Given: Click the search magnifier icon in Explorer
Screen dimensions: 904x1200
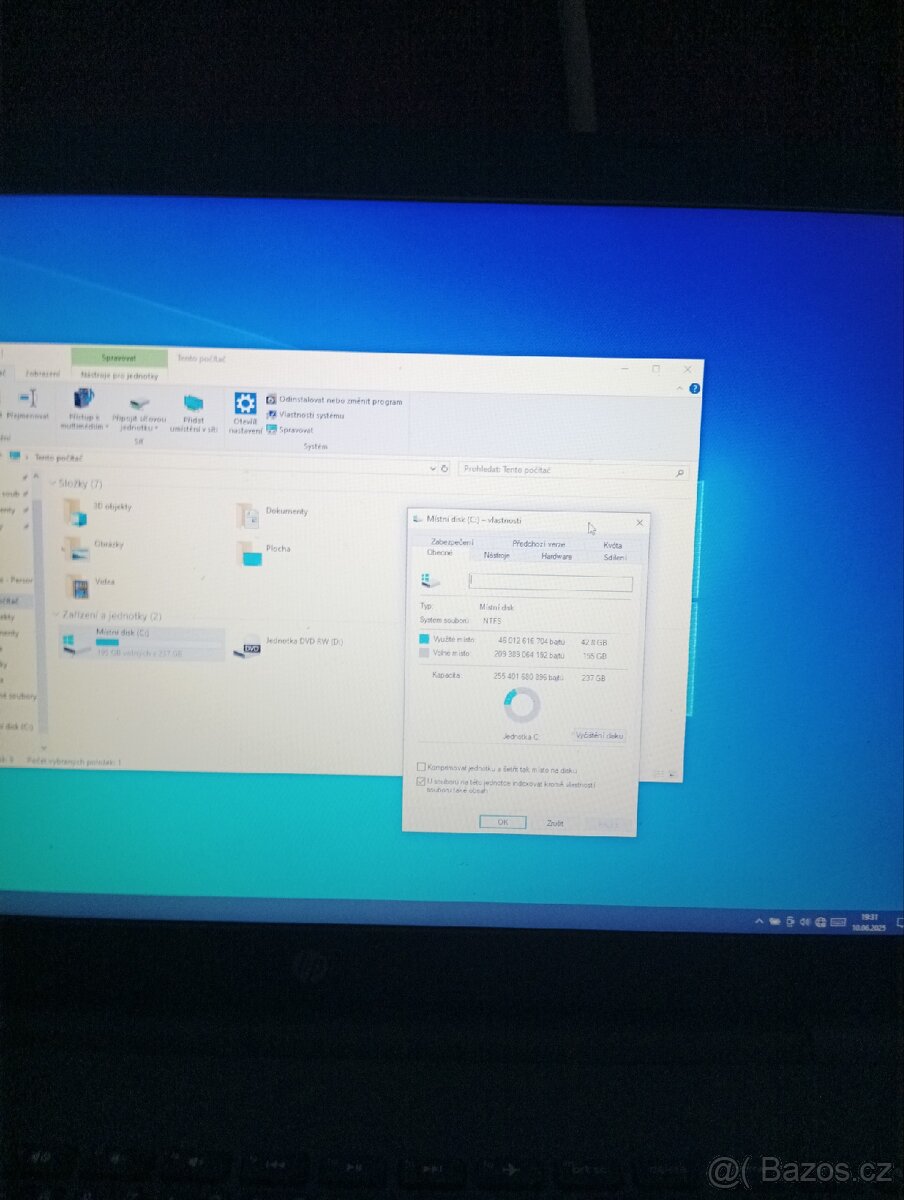Looking at the screenshot, I should (x=680, y=472).
